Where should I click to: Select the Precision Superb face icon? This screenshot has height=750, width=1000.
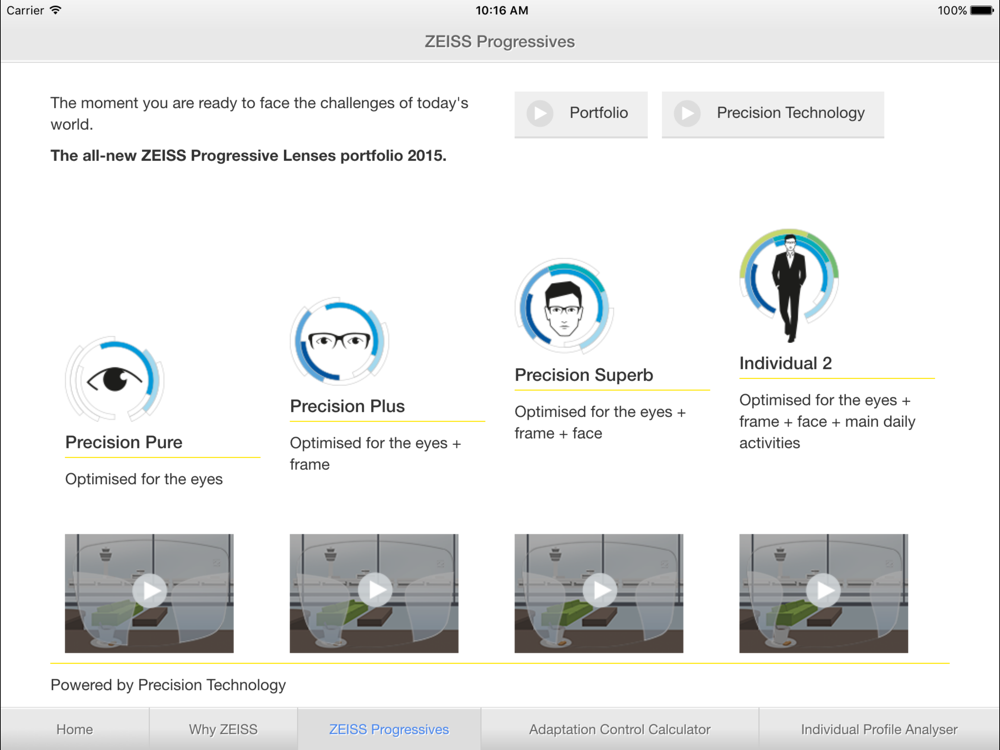click(x=564, y=306)
